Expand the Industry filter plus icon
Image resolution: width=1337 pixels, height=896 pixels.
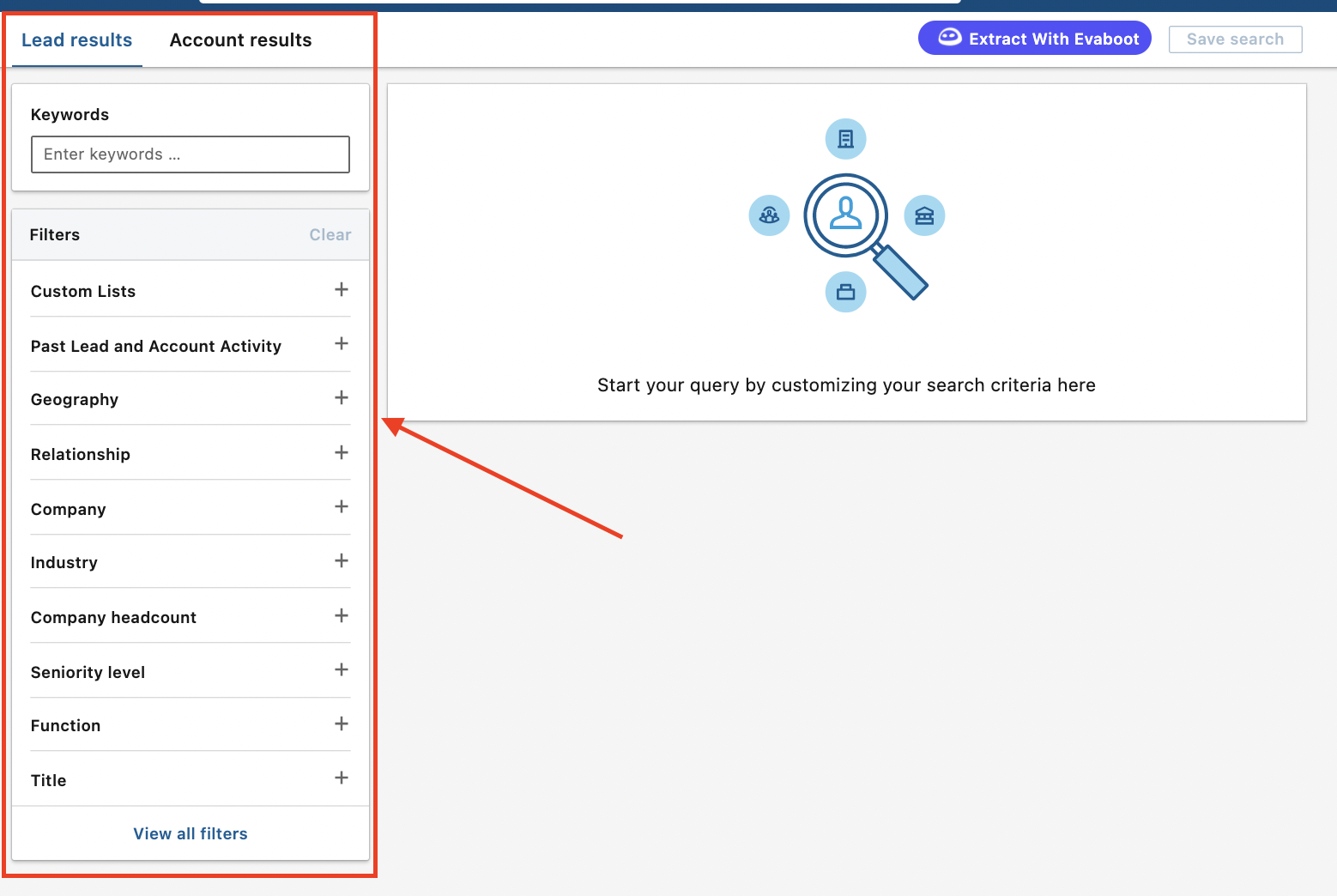342,560
